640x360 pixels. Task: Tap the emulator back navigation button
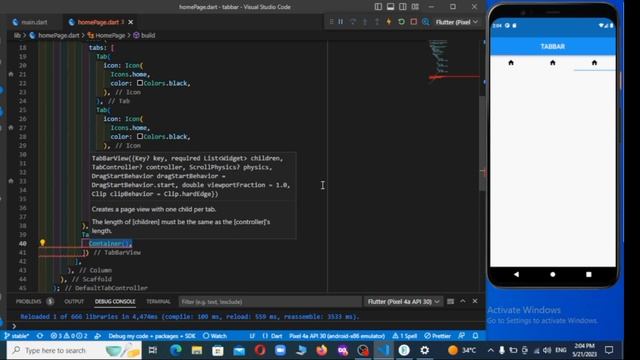[516, 275]
